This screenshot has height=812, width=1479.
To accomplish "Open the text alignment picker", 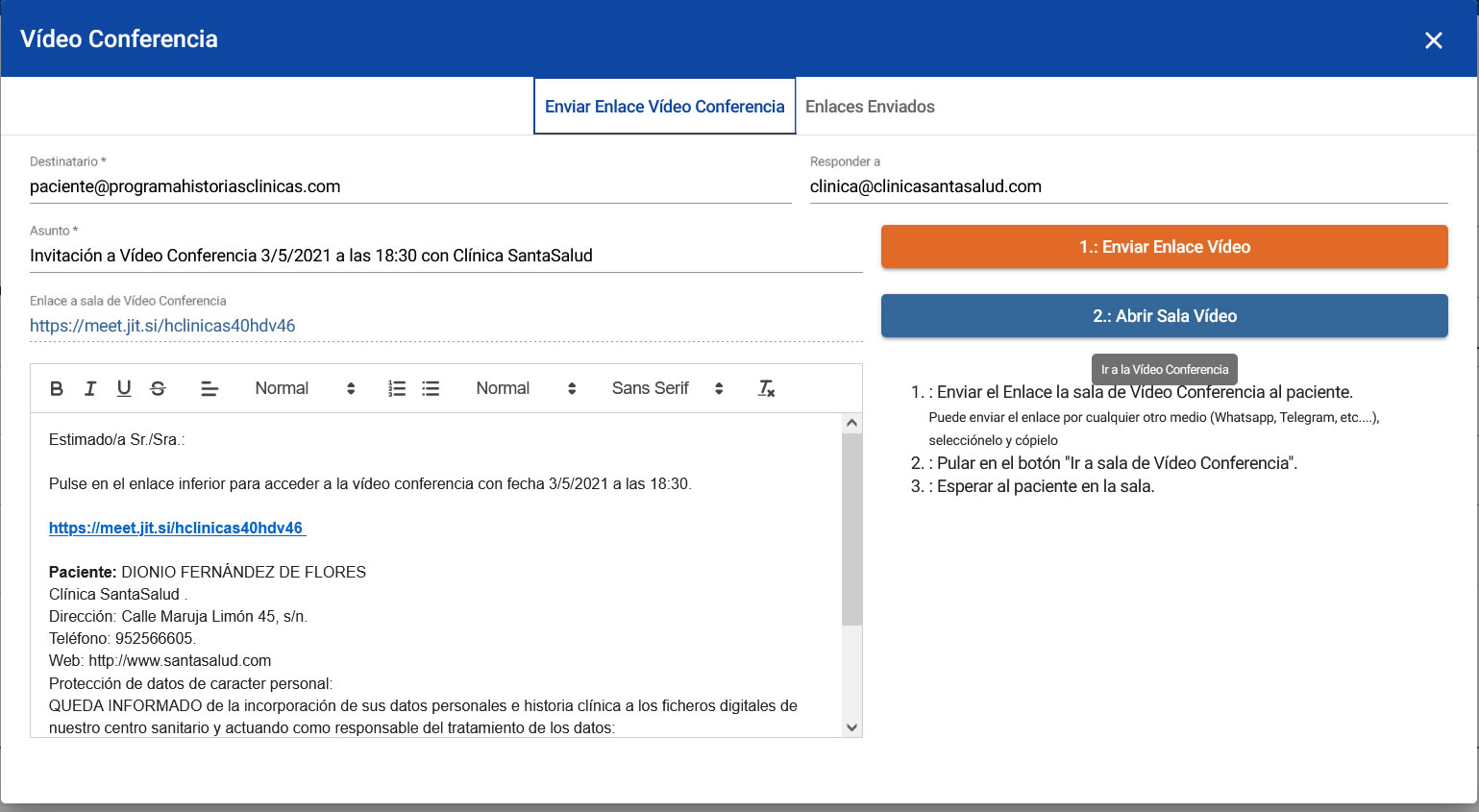I will pyautogui.click(x=209, y=388).
